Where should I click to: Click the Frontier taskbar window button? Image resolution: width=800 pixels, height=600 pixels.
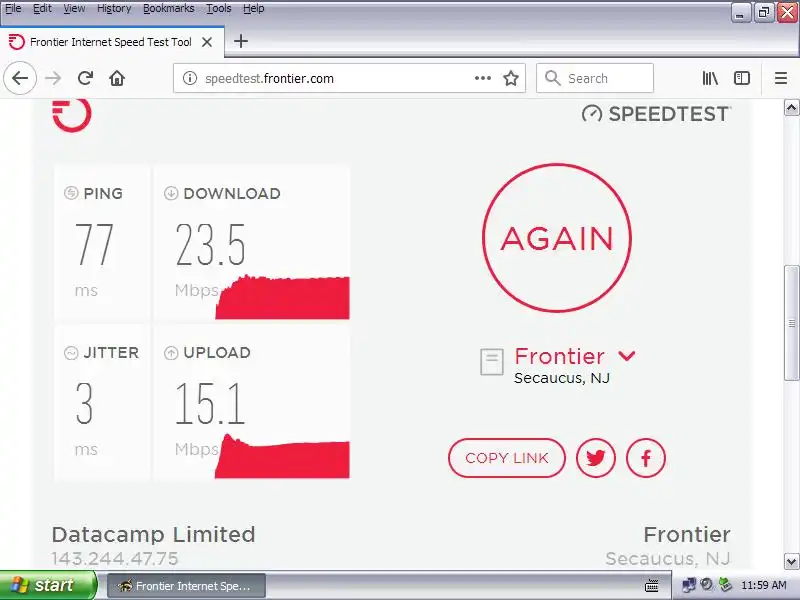(x=186, y=586)
